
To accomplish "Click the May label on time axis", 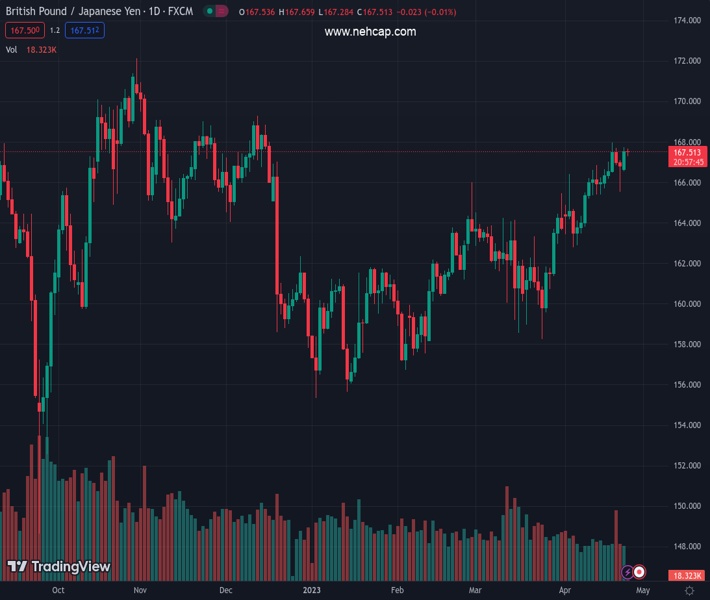I will (x=643, y=590).
